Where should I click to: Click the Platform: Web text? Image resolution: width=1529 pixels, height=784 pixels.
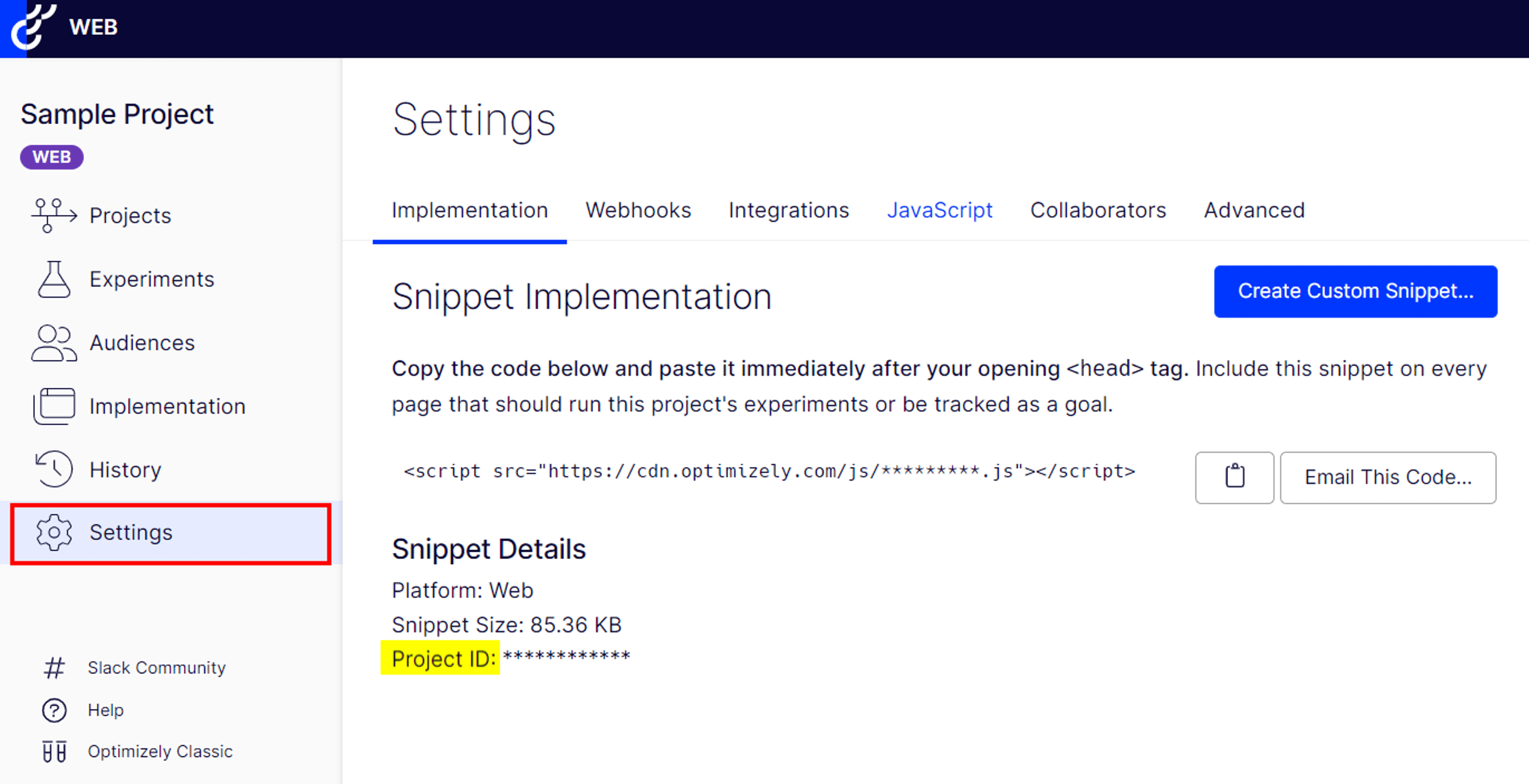coord(462,591)
